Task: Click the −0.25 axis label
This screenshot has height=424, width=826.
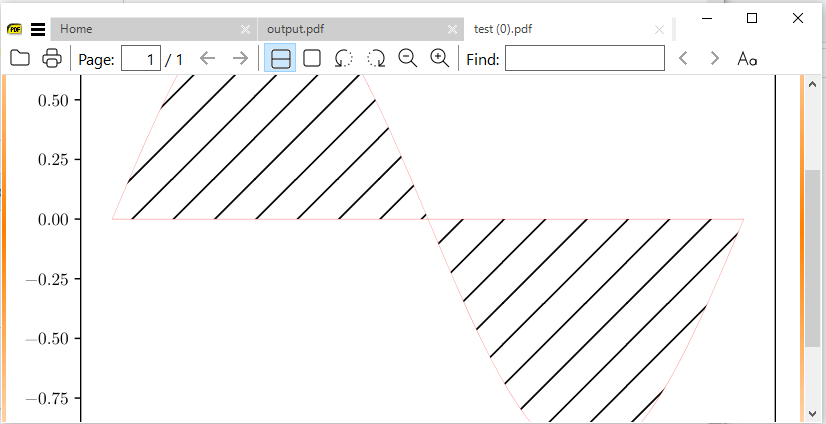Action: pos(48,279)
